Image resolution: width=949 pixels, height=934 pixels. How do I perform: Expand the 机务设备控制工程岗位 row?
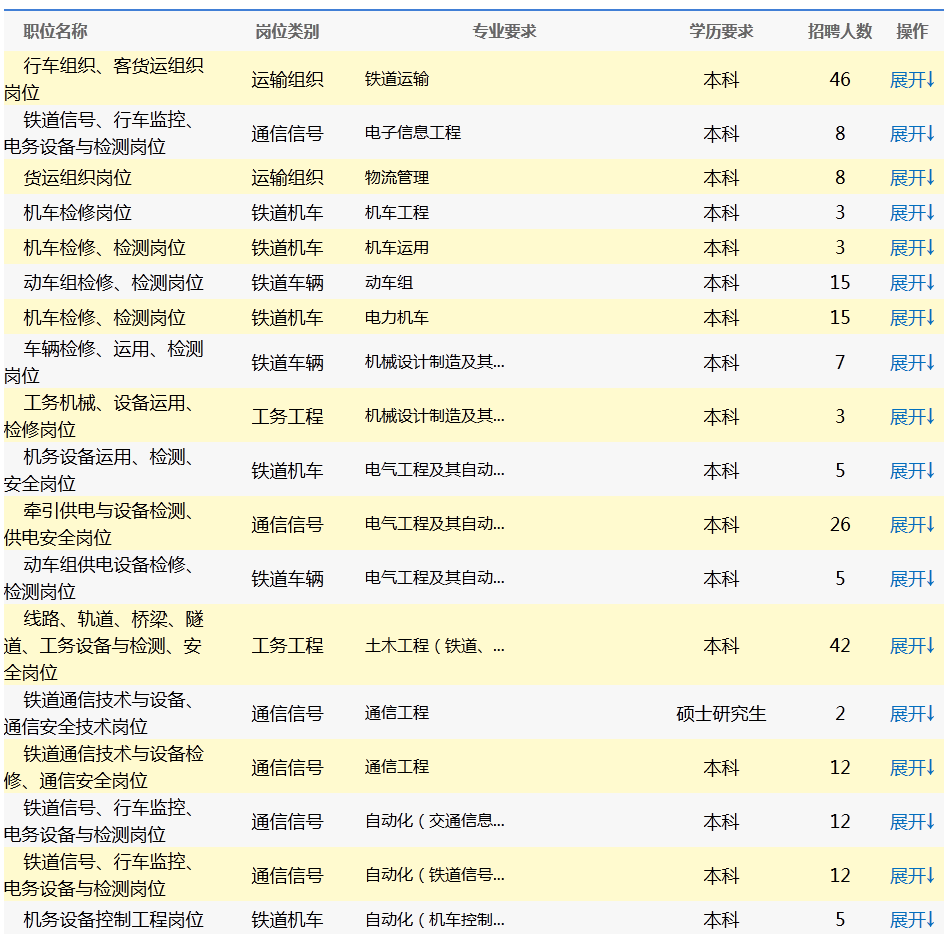911,919
